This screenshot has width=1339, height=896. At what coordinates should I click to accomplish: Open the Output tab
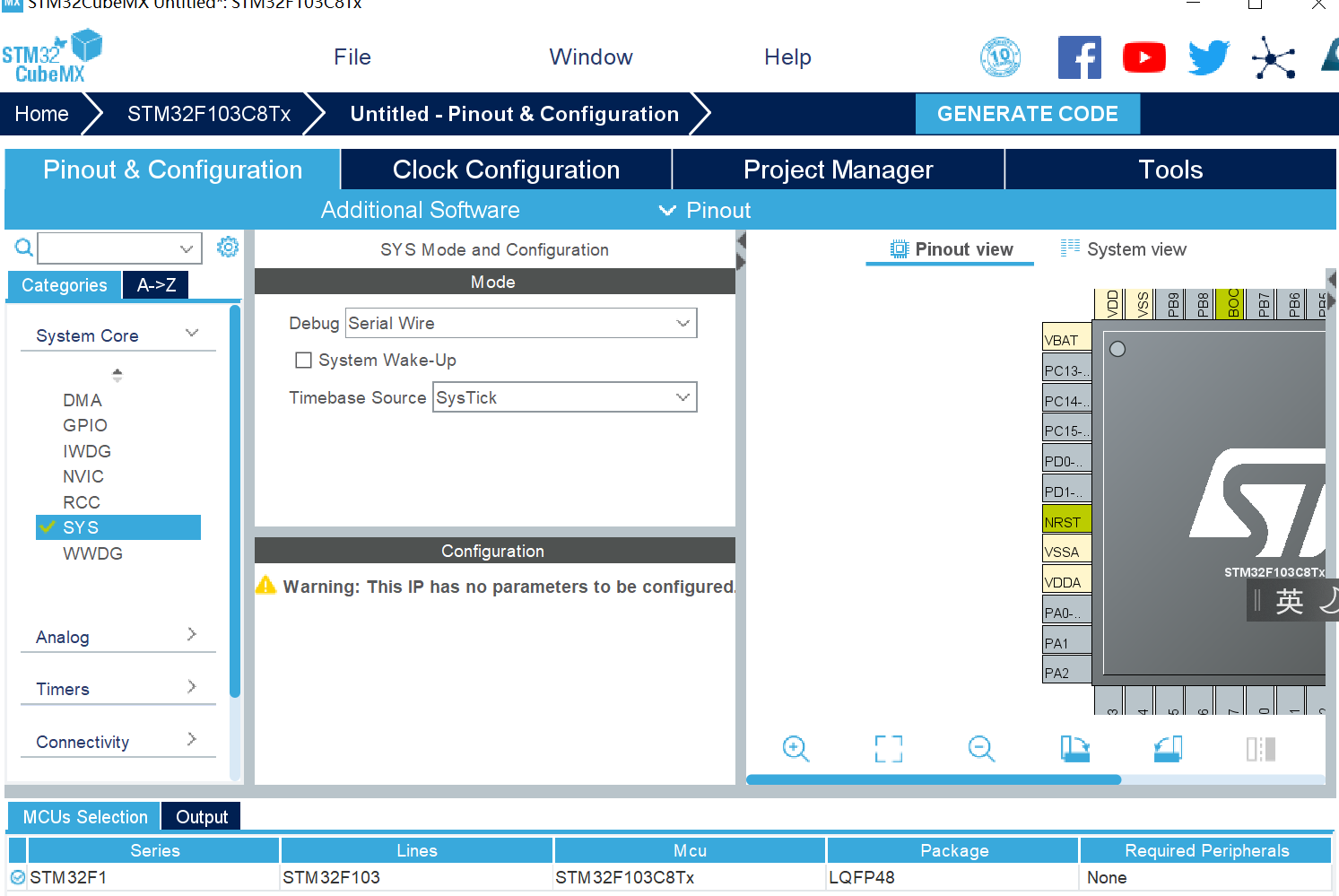click(x=202, y=816)
